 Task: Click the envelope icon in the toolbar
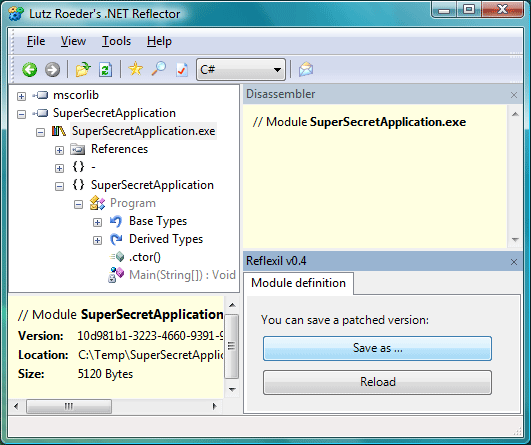click(306, 69)
